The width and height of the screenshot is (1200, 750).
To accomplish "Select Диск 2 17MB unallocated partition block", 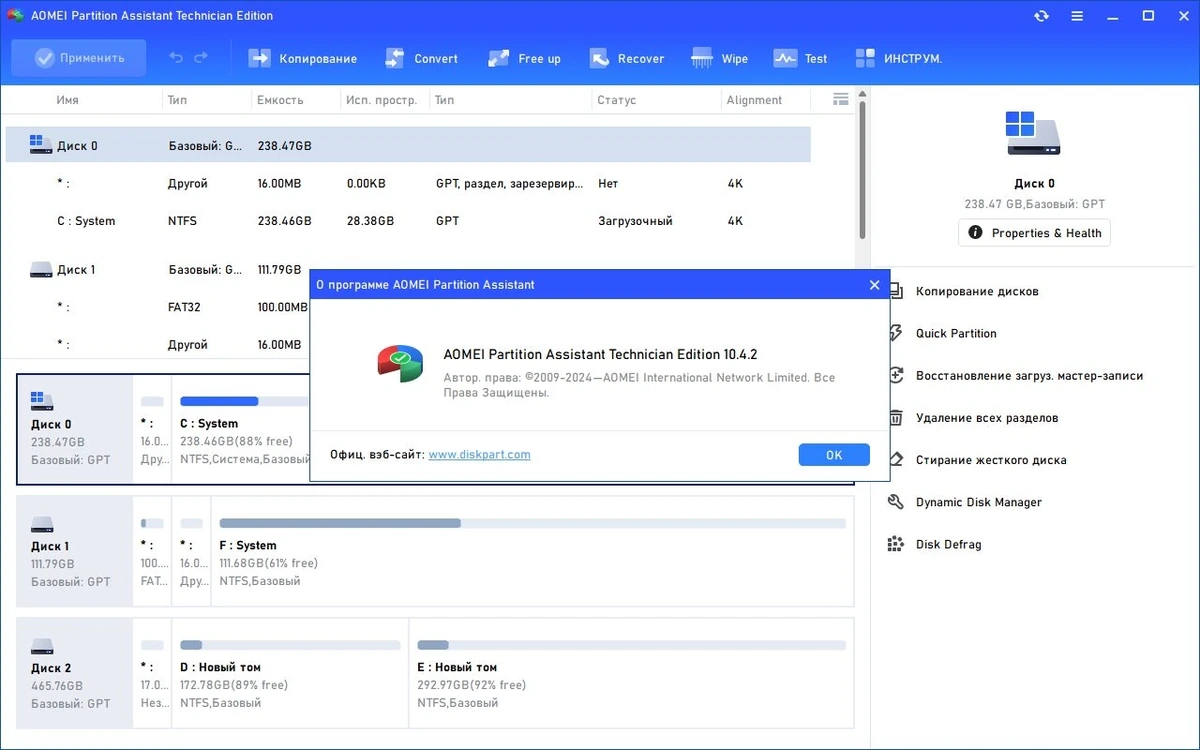I will point(152,673).
